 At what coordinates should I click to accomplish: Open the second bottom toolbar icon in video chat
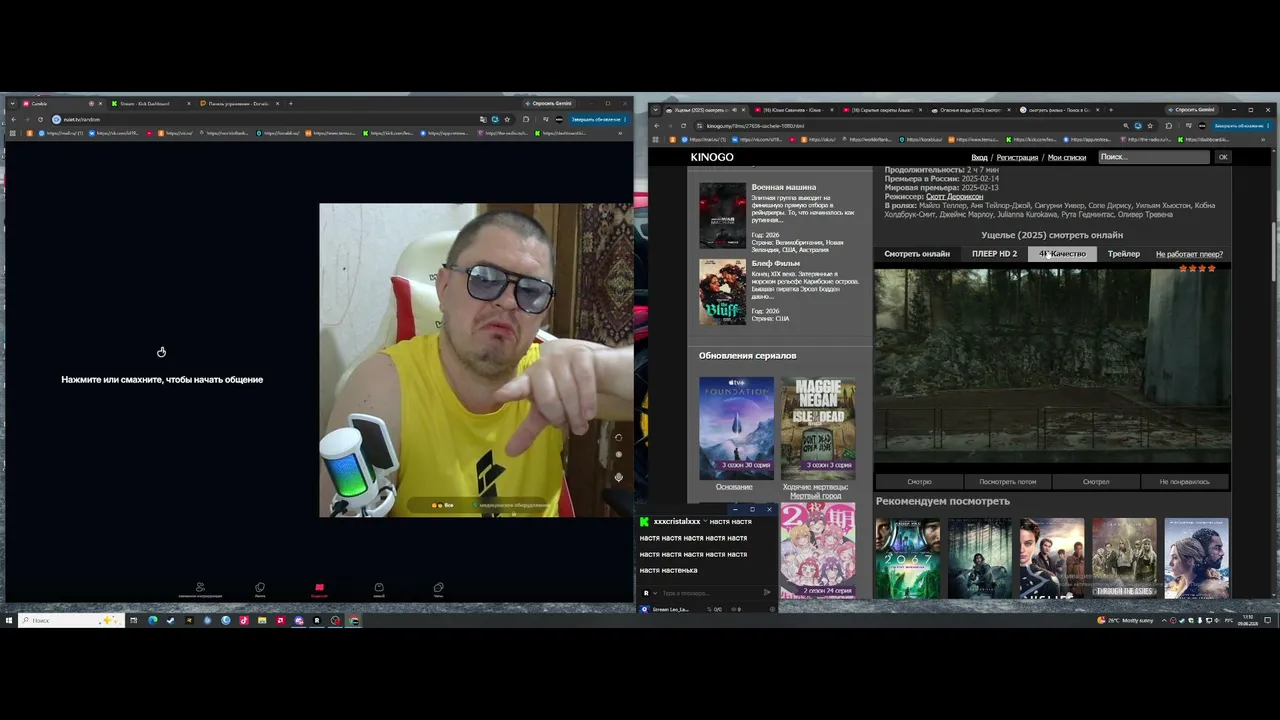coord(260,589)
